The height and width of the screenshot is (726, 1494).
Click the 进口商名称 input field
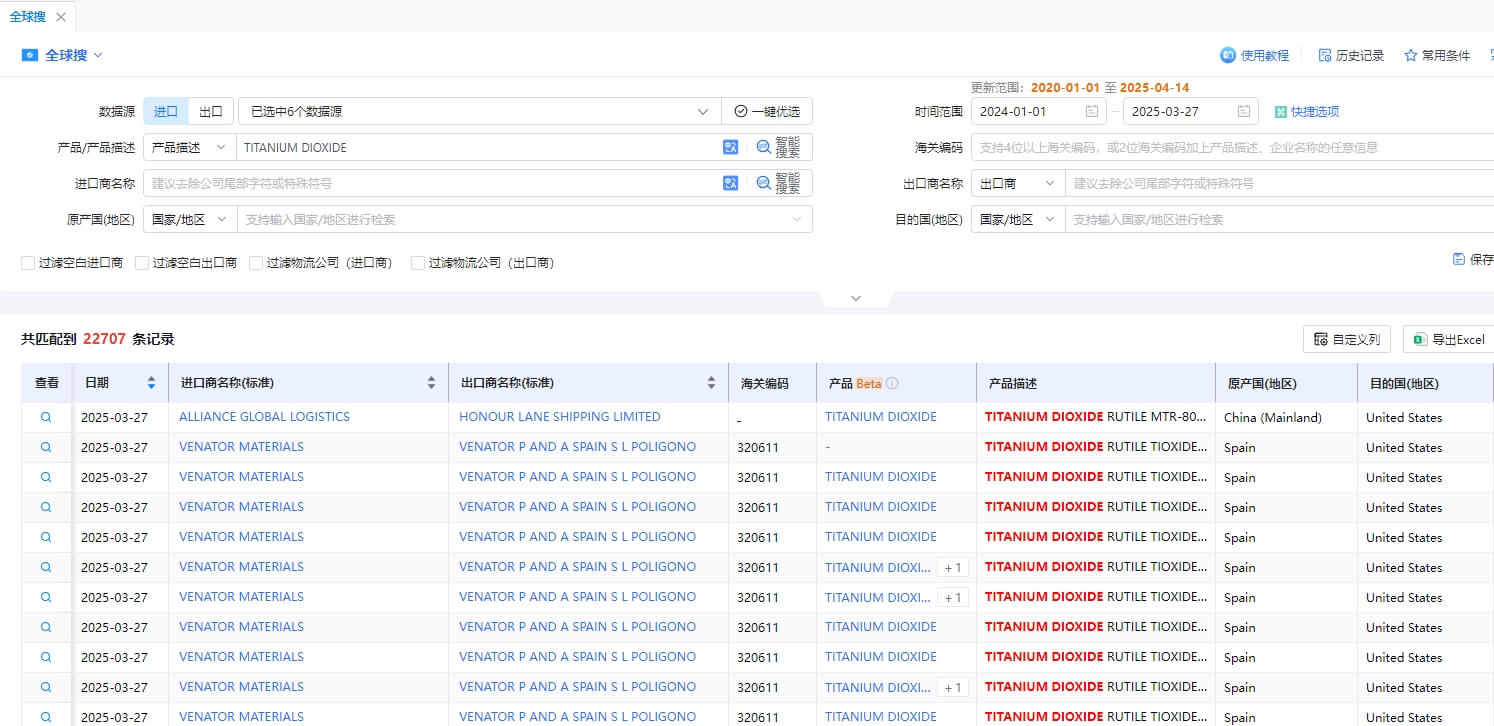coord(432,183)
